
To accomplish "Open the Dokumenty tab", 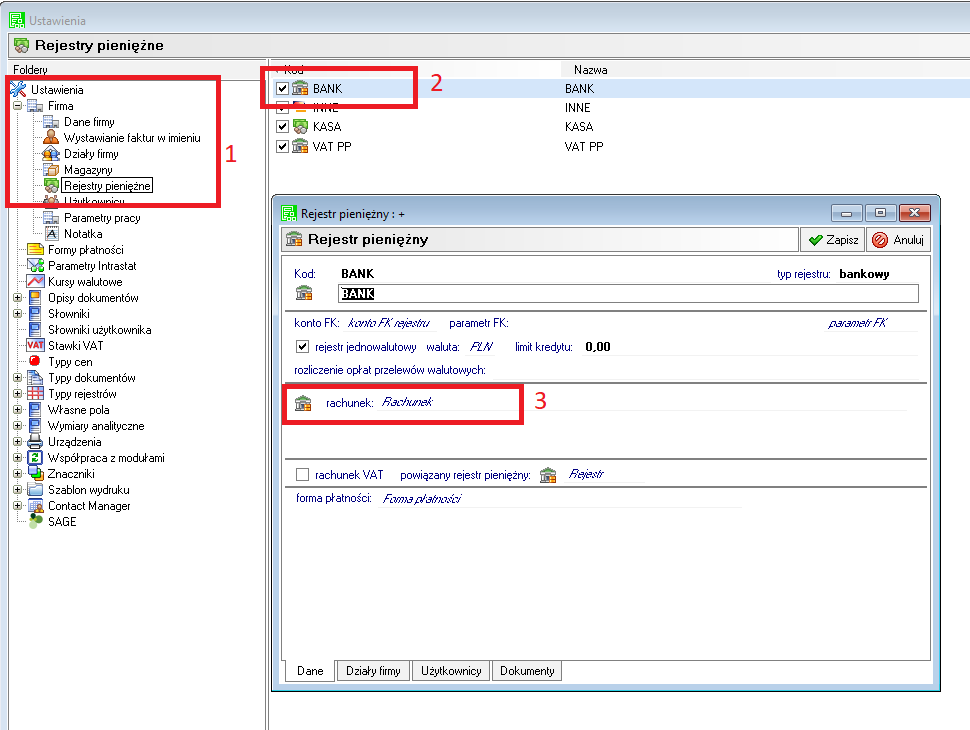I will coord(527,671).
